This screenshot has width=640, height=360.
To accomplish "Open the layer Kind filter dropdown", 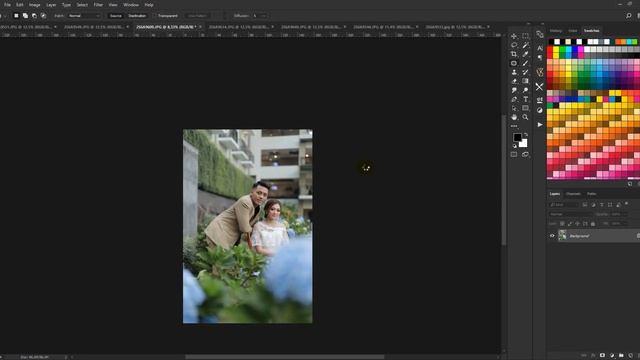I will 564,204.
